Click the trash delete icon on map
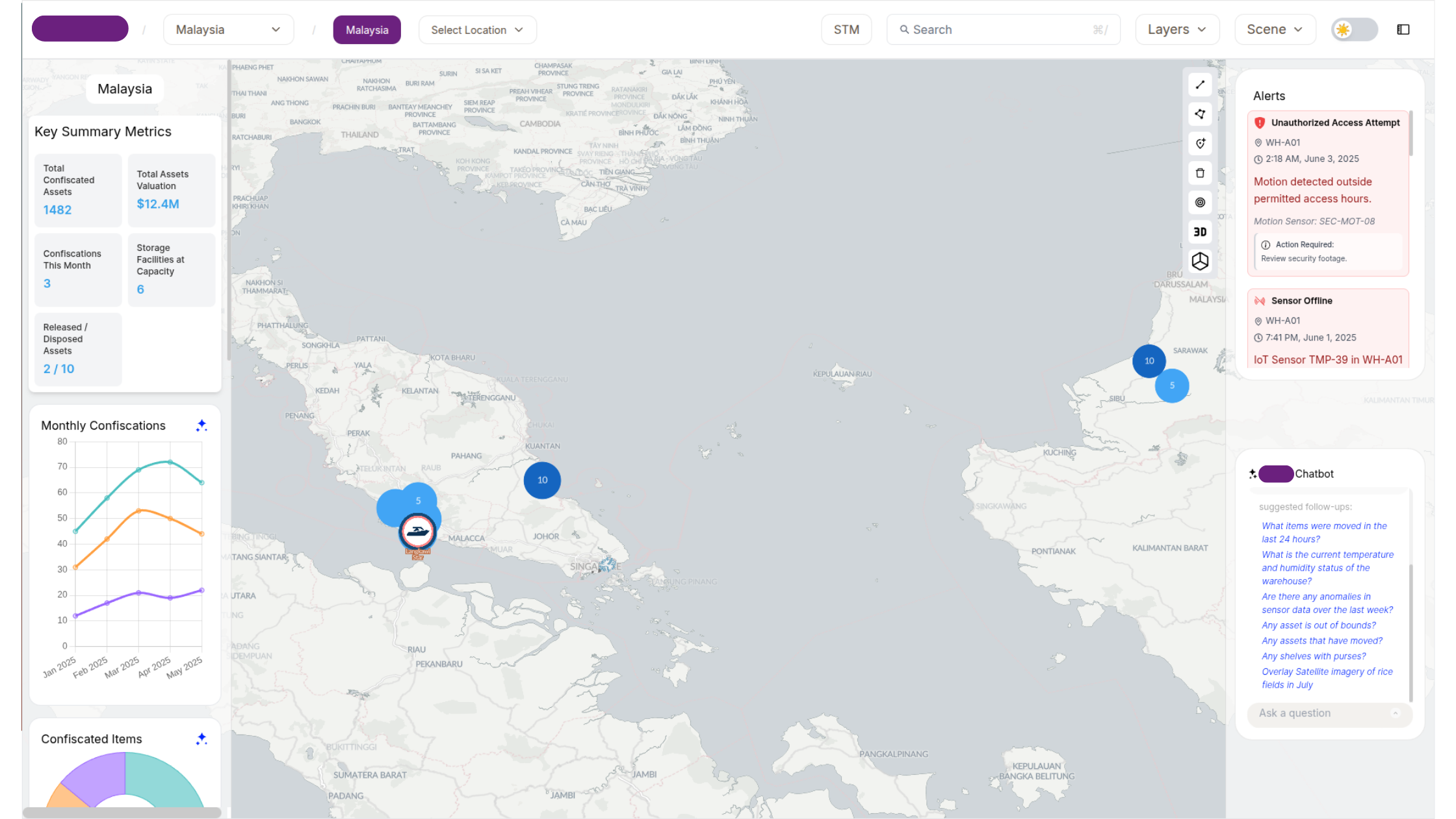Image resolution: width=1456 pixels, height=819 pixels. coord(1200,173)
